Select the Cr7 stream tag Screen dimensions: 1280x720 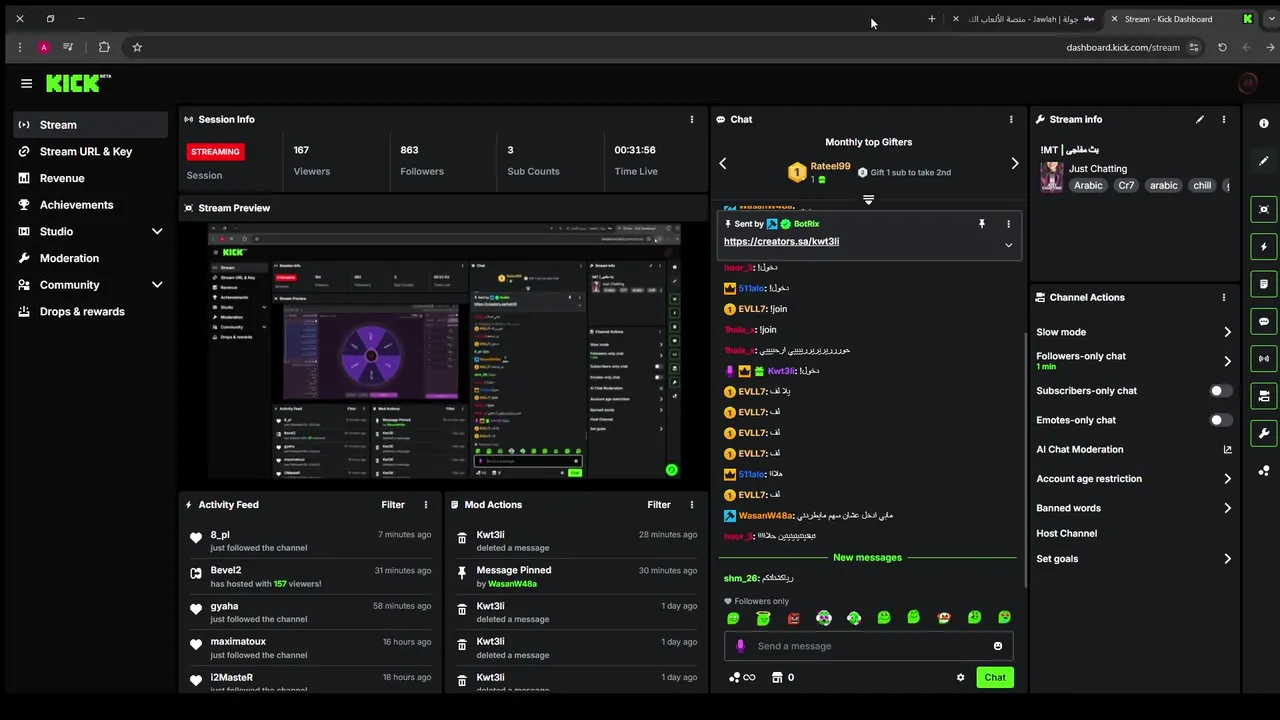click(1127, 186)
